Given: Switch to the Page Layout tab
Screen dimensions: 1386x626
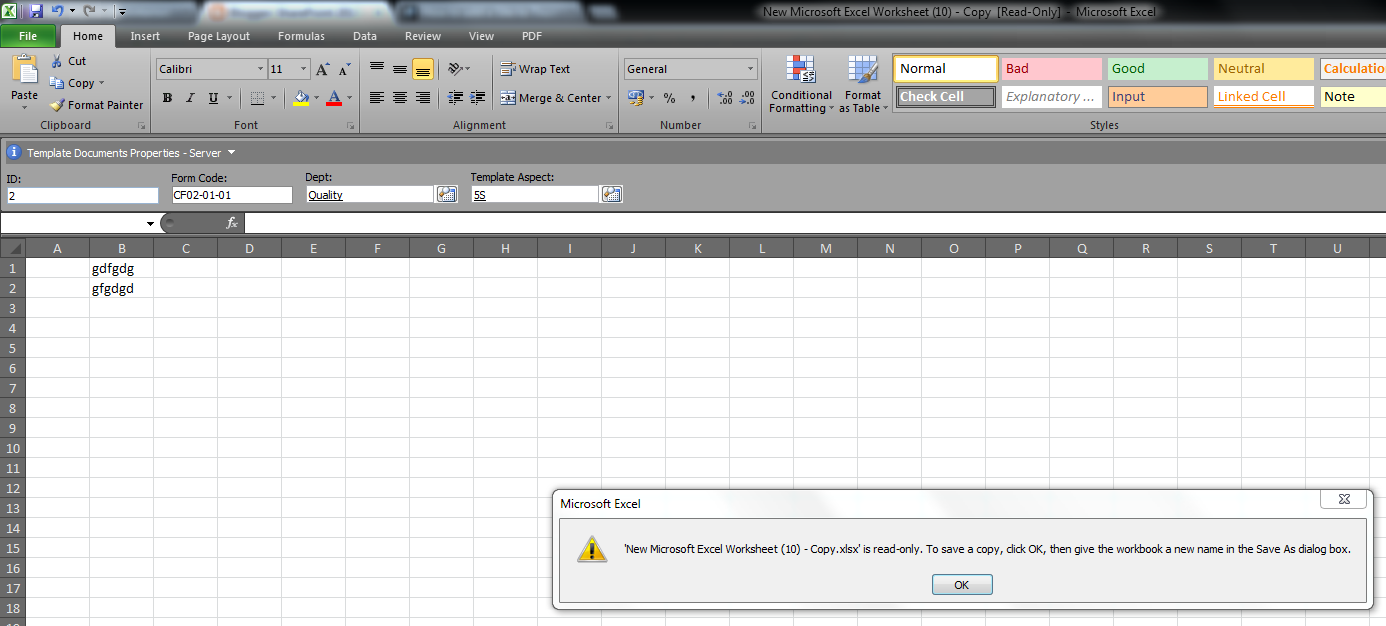Looking at the screenshot, I should point(219,36).
